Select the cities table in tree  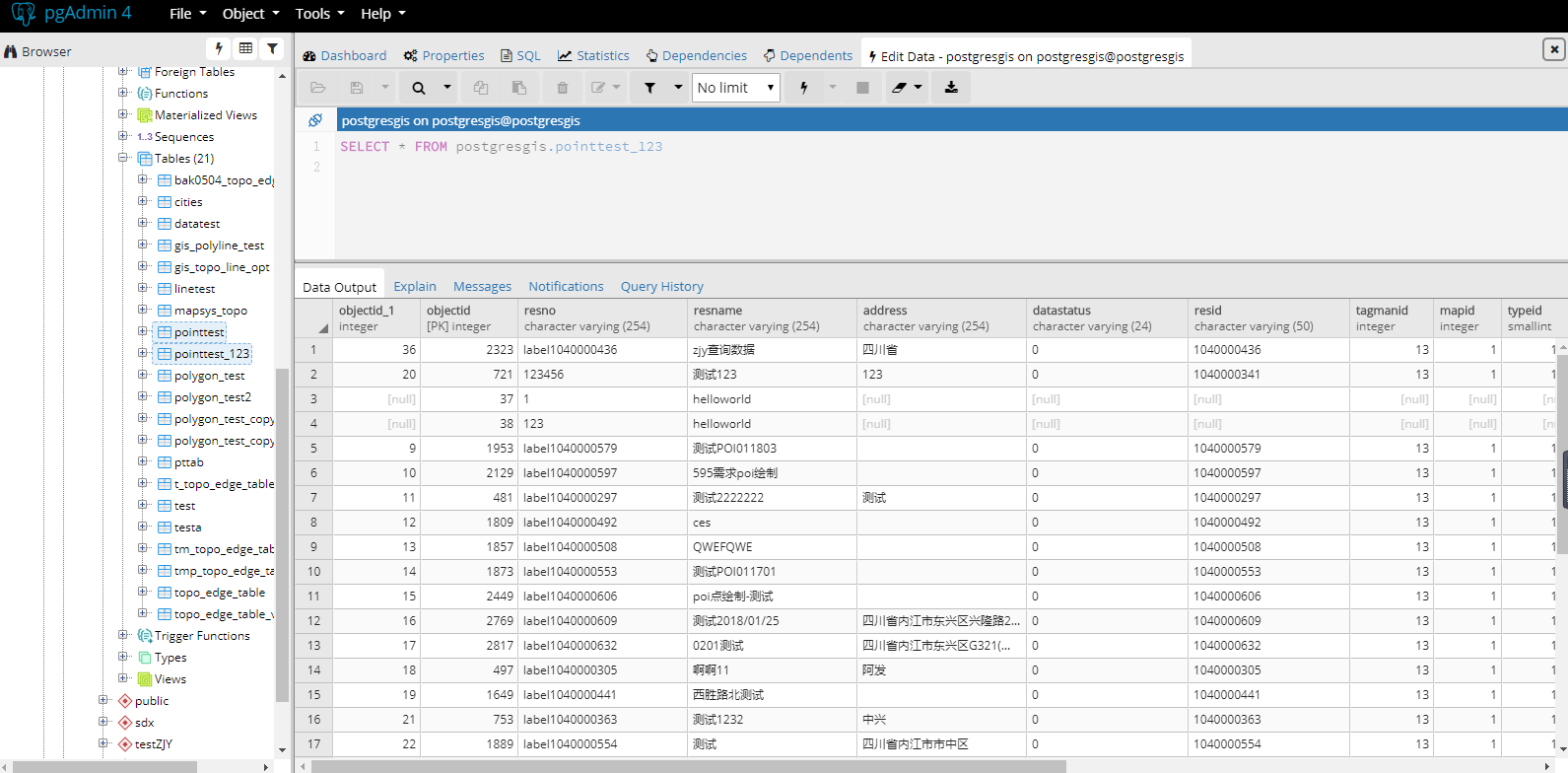(188, 201)
